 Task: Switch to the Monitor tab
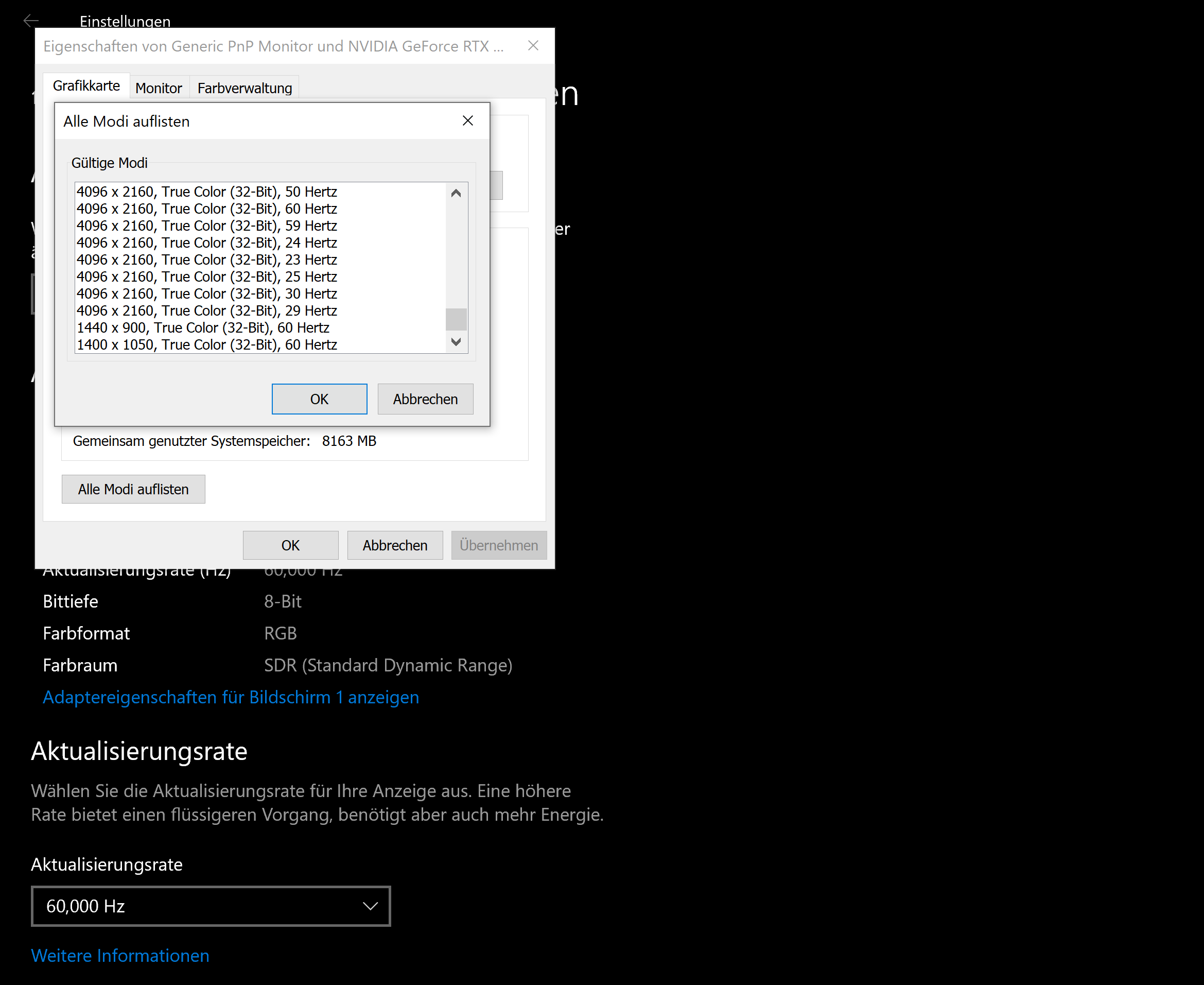pos(158,88)
